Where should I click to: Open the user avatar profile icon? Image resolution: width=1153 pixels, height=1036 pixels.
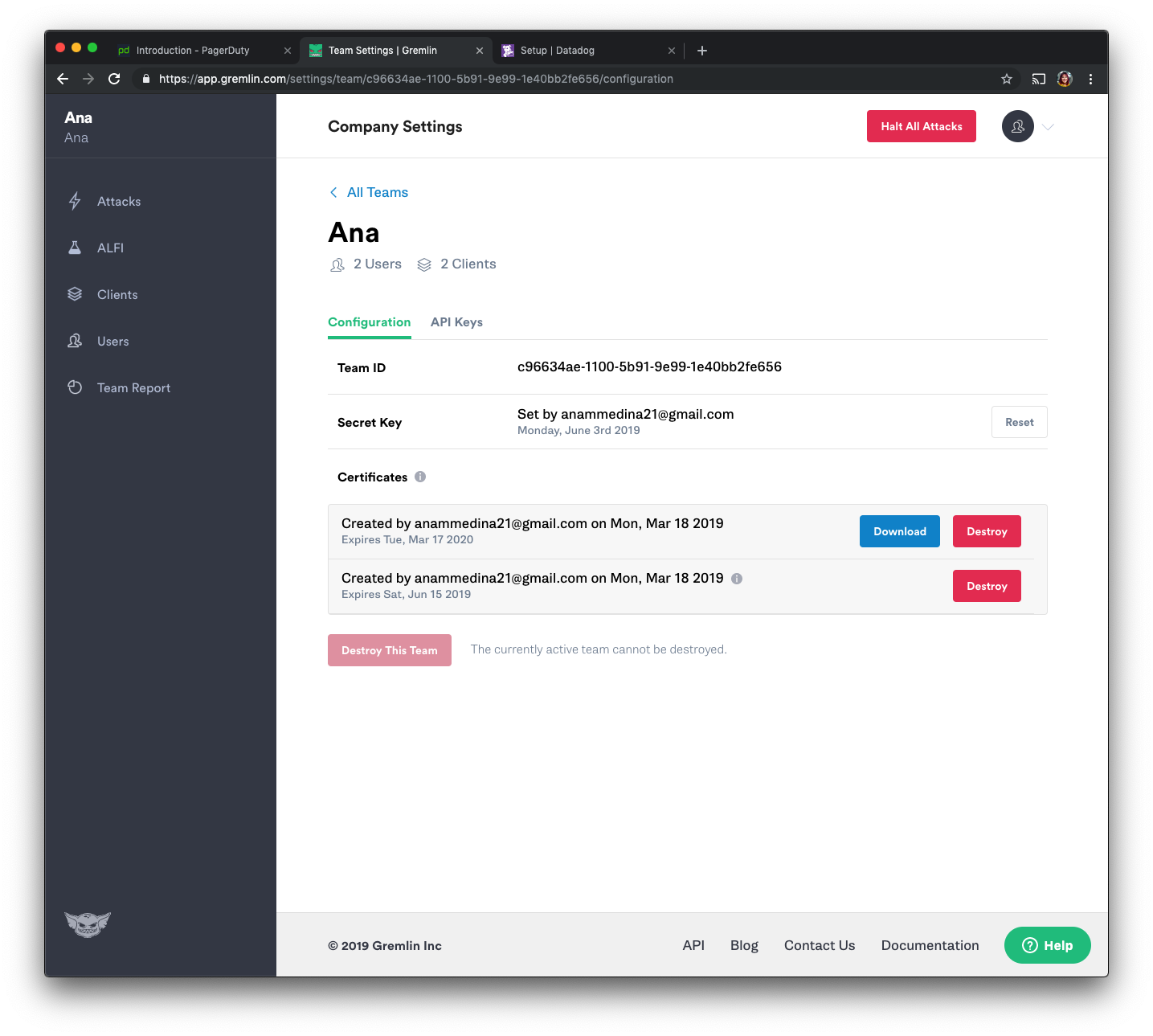(1018, 126)
